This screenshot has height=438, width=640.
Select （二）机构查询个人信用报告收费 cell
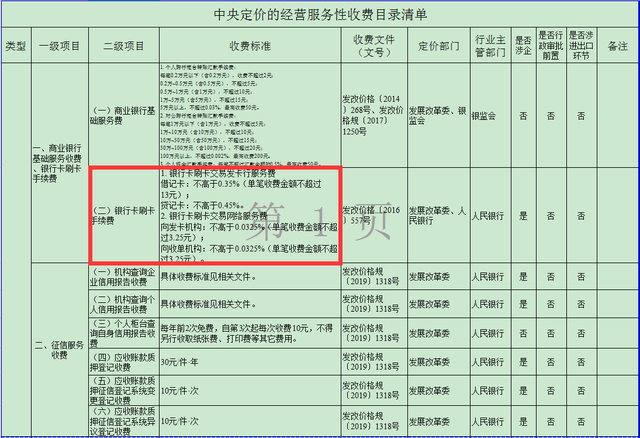pos(123,304)
